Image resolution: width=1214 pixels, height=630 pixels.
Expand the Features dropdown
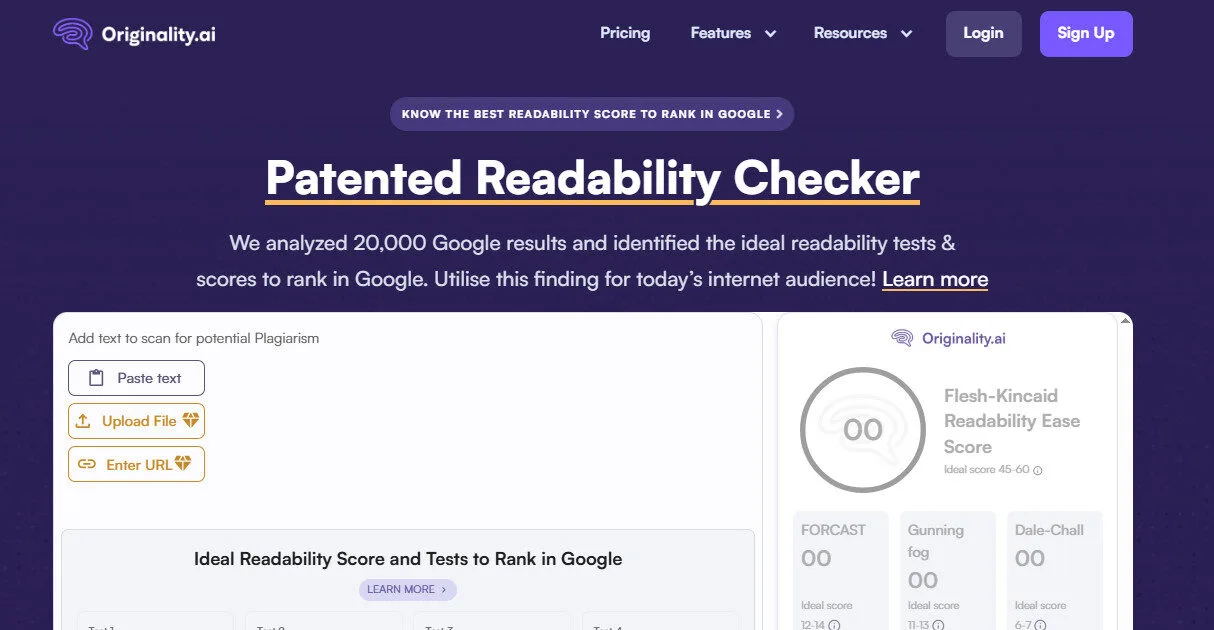pyautogui.click(x=733, y=33)
